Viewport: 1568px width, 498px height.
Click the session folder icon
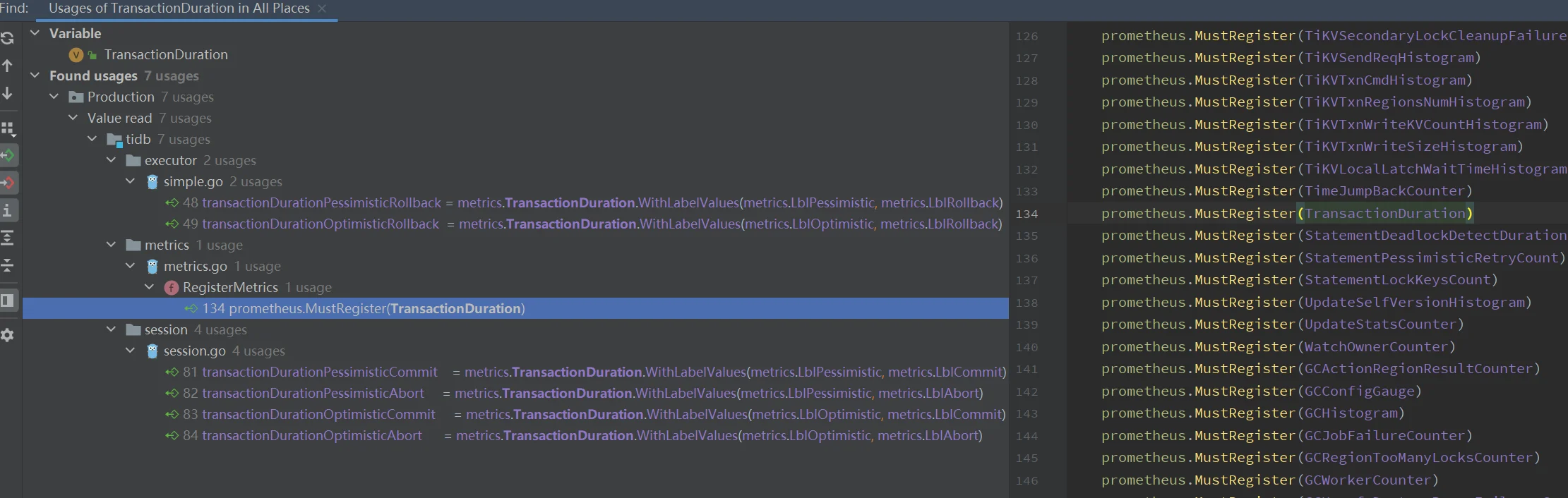133,329
